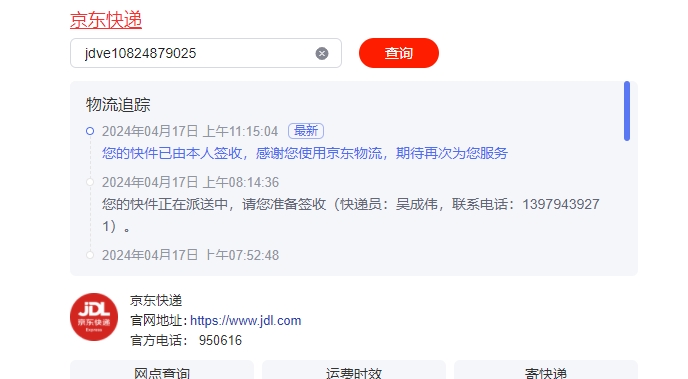
Task: Click the timestamp 2024年04月17日 上午11:15:04
Action: pyautogui.click(x=190, y=131)
